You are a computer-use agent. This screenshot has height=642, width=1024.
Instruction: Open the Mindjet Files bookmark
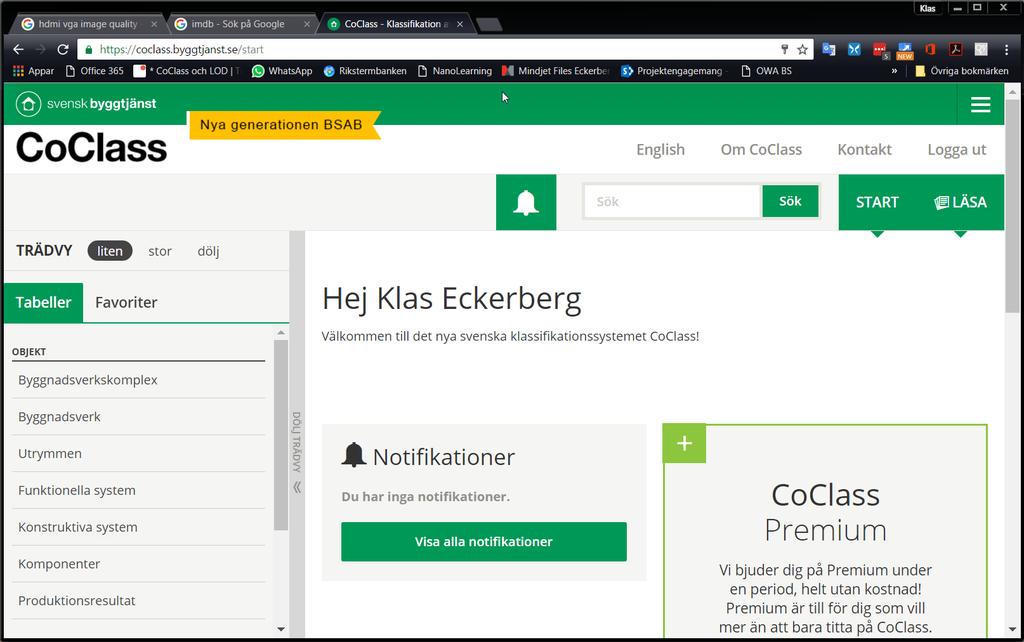pos(556,71)
